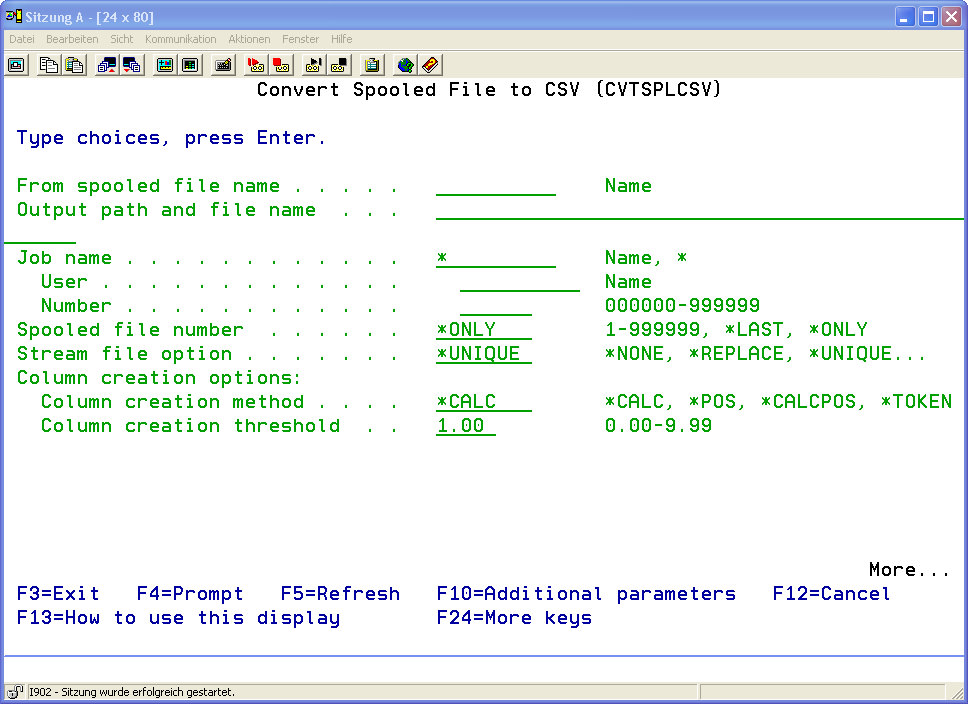968x704 pixels.
Task: Click the Paste clipboard toolbar icon
Action: [x=74, y=65]
